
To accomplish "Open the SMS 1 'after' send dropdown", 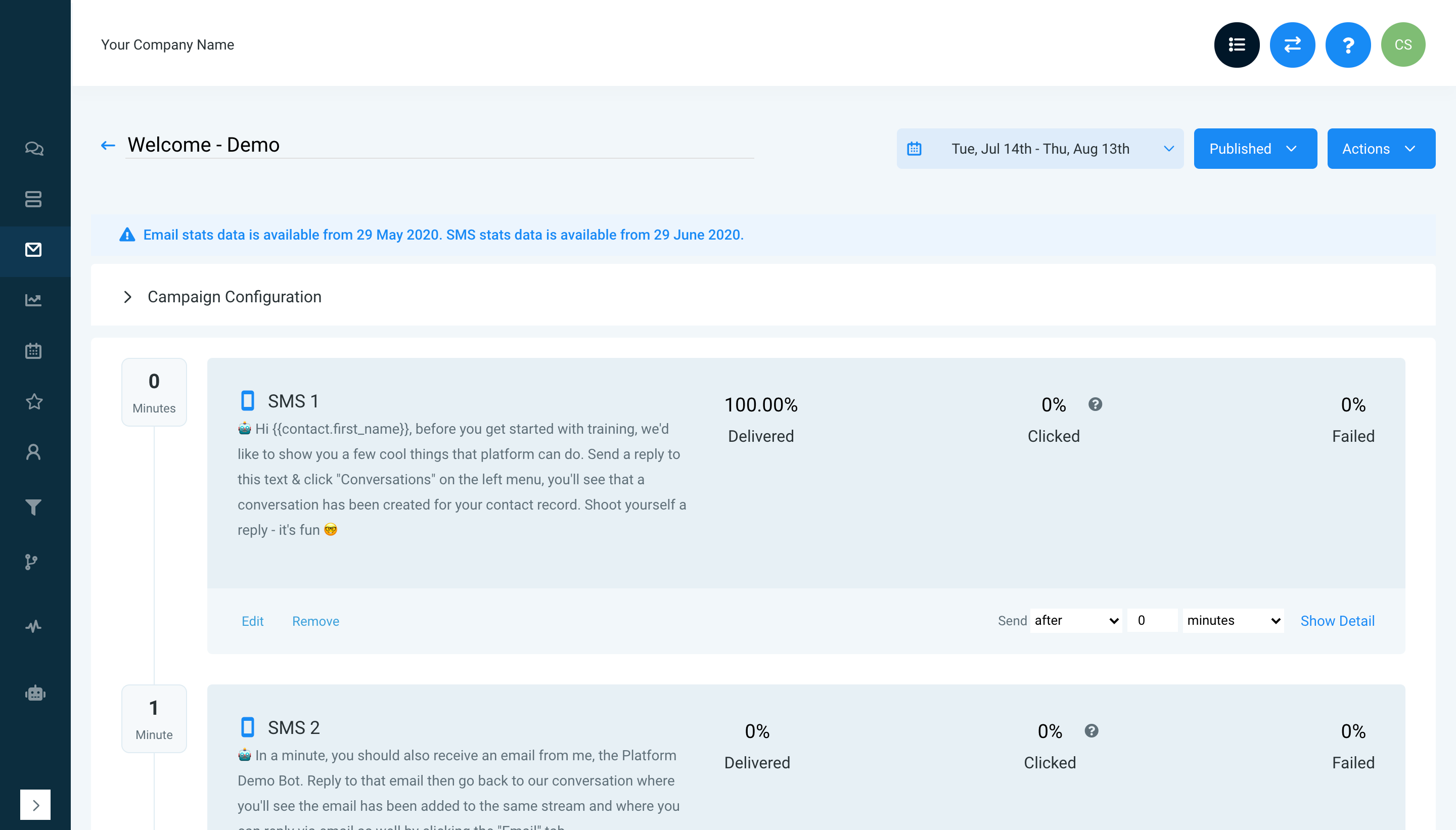I will (1075, 620).
